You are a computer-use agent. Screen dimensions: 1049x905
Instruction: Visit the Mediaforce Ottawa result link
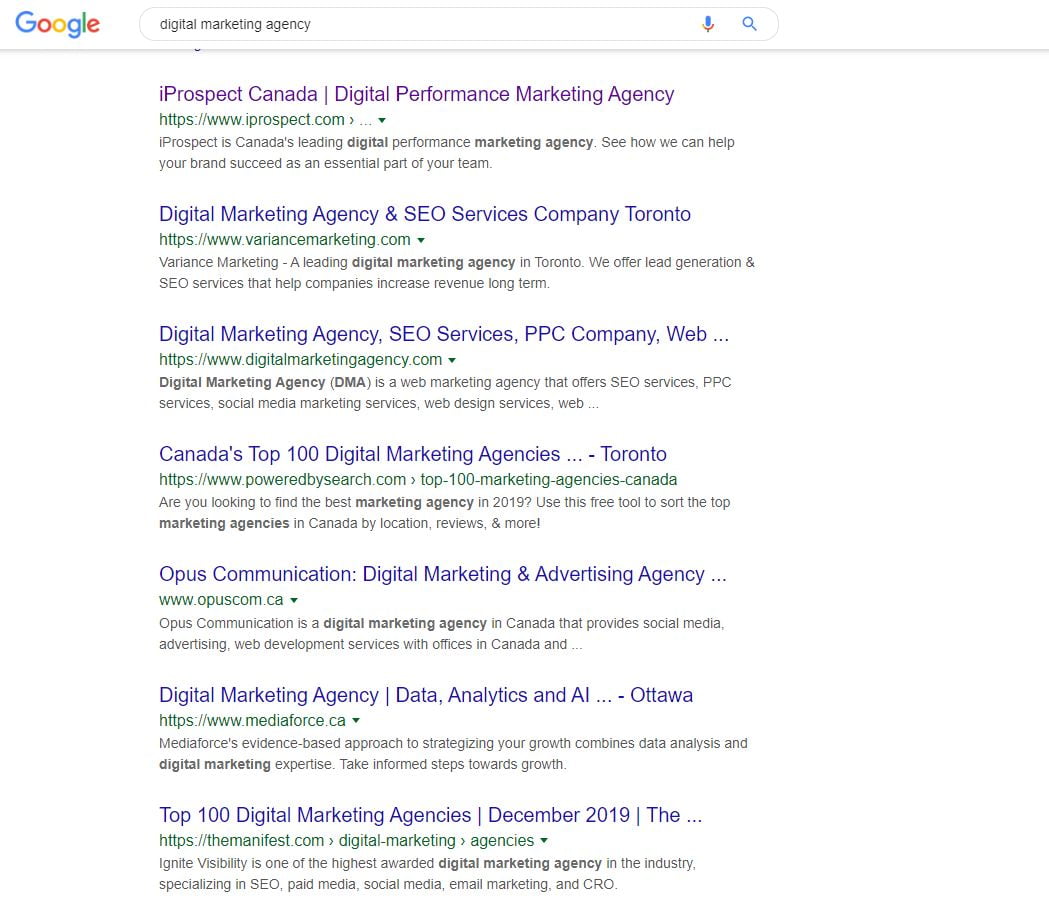pos(426,695)
